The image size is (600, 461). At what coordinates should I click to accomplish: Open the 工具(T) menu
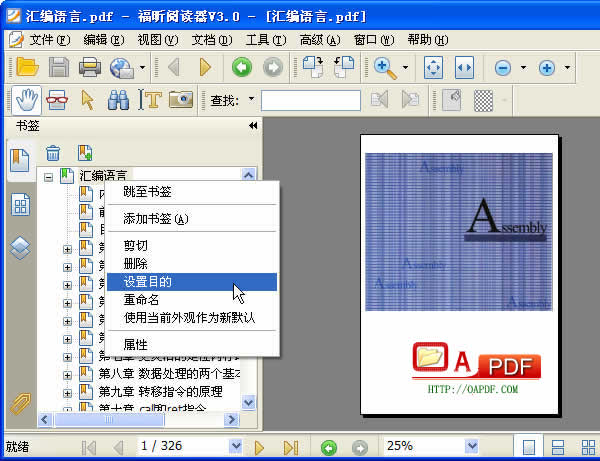click(266, 40)
